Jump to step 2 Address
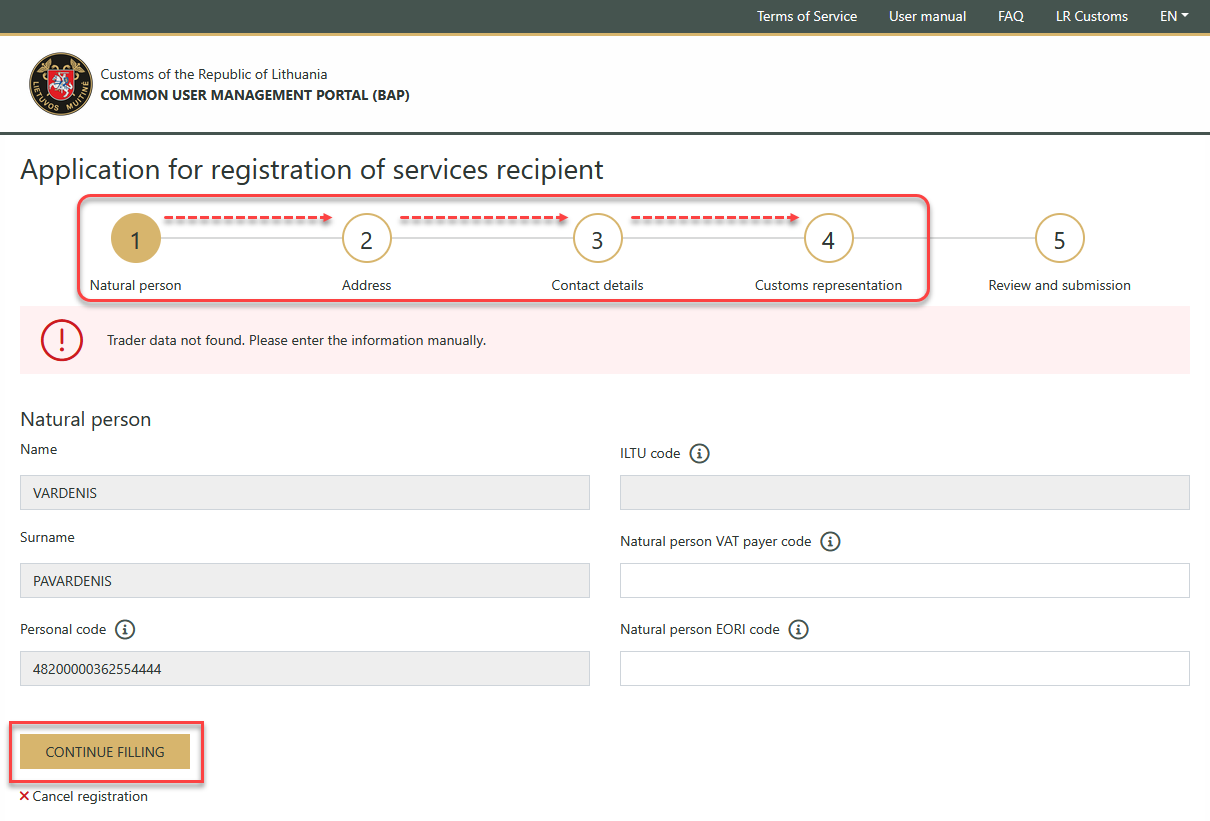1210x821 pixels. tap(366, 240)
